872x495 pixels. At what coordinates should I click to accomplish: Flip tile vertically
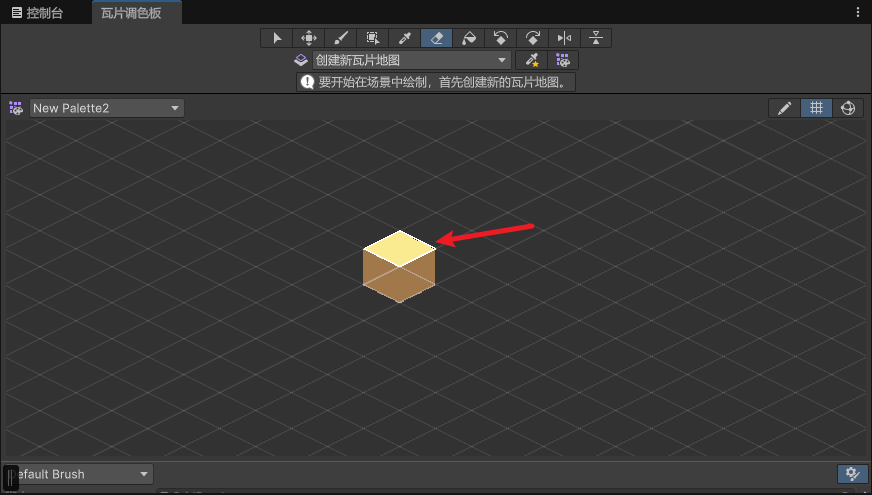point(596,38)
